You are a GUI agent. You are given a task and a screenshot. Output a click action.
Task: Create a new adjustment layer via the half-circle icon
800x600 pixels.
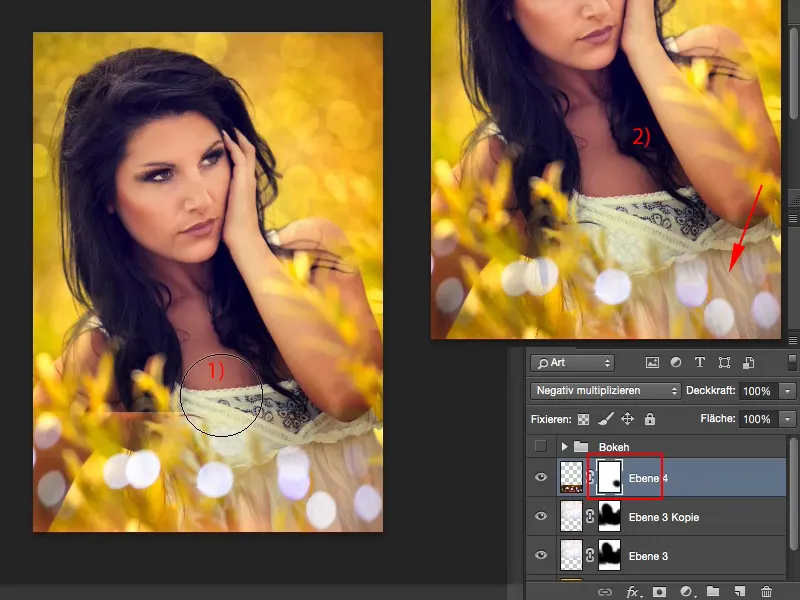click(x=685, y=592)
